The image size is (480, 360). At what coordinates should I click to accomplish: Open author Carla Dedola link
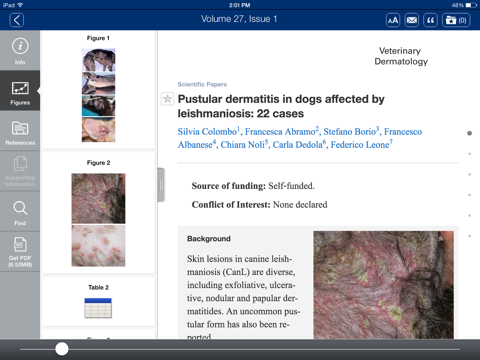pos(299,144)
